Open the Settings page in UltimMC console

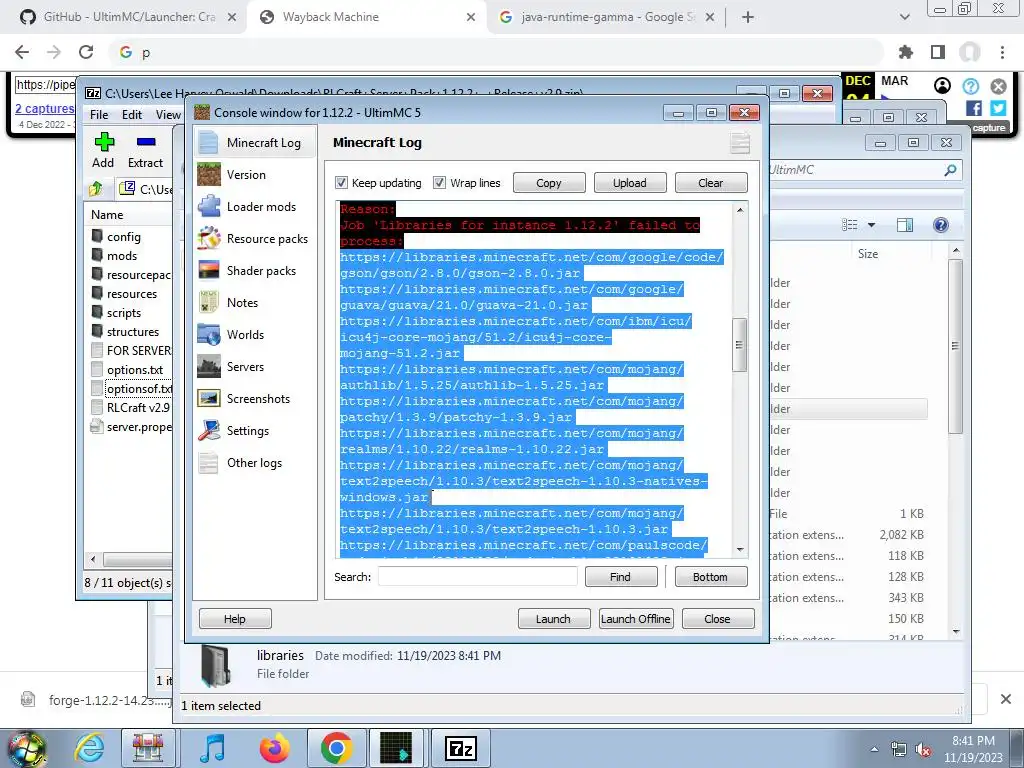pos(248,430)
